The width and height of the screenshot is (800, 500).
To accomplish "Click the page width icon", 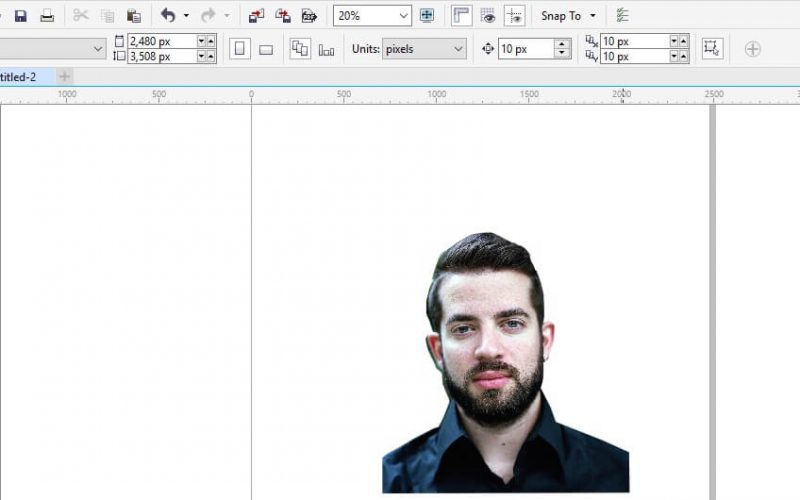I will click(119, 41).
